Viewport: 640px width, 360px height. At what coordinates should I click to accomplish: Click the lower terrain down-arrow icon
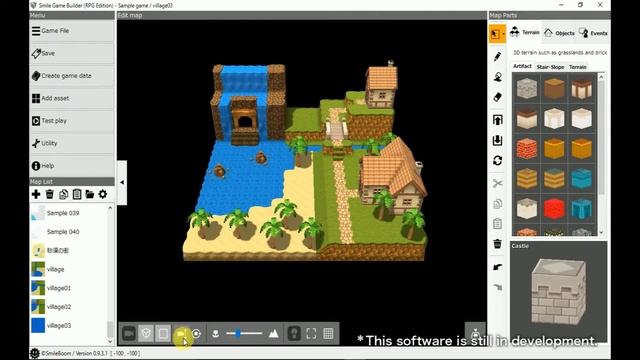(497, 140)
